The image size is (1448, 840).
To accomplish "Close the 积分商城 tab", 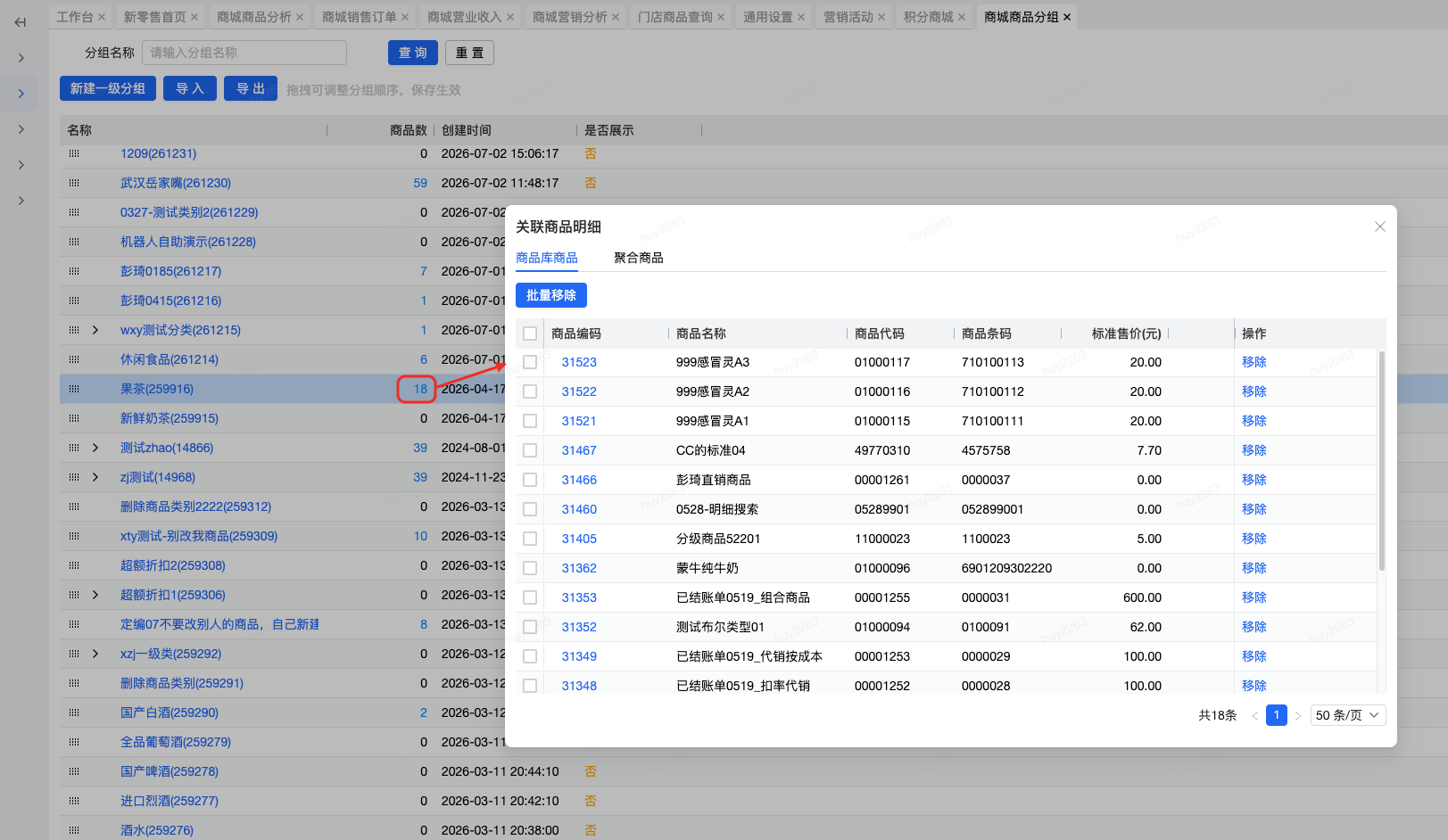I will tap(962, 17).
